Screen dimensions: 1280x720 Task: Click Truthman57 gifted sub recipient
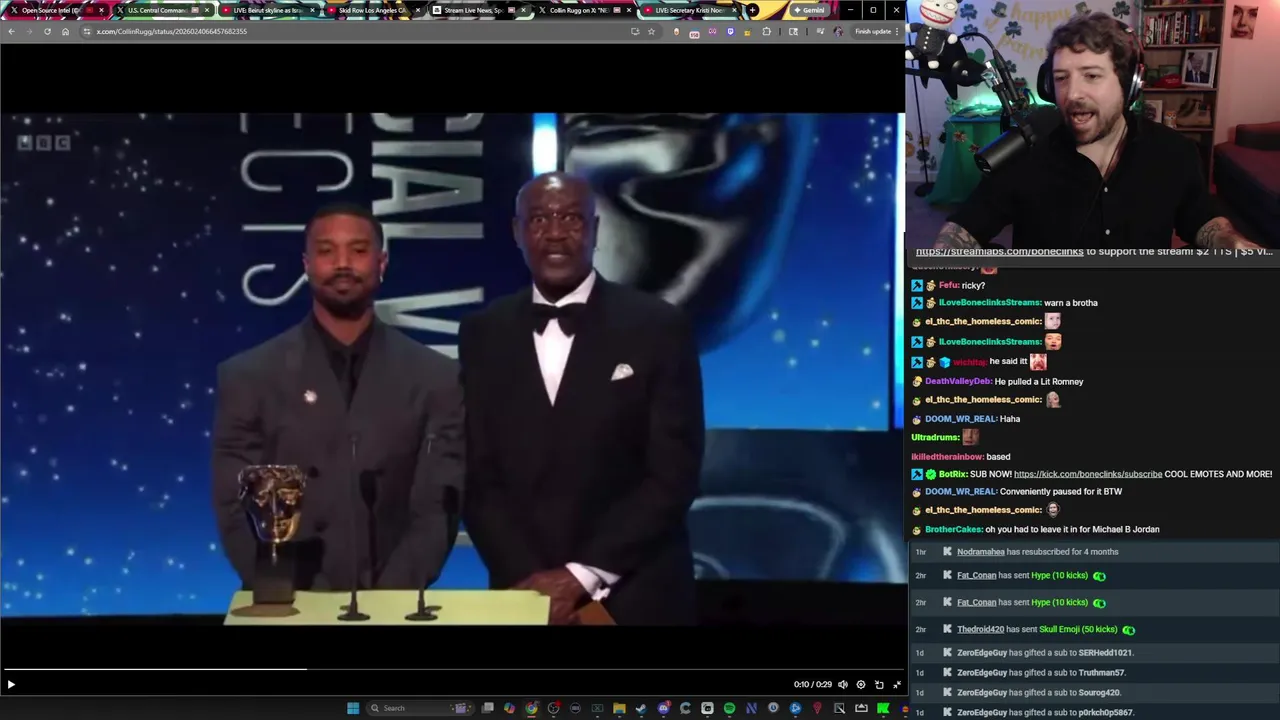coord(1101,673)
